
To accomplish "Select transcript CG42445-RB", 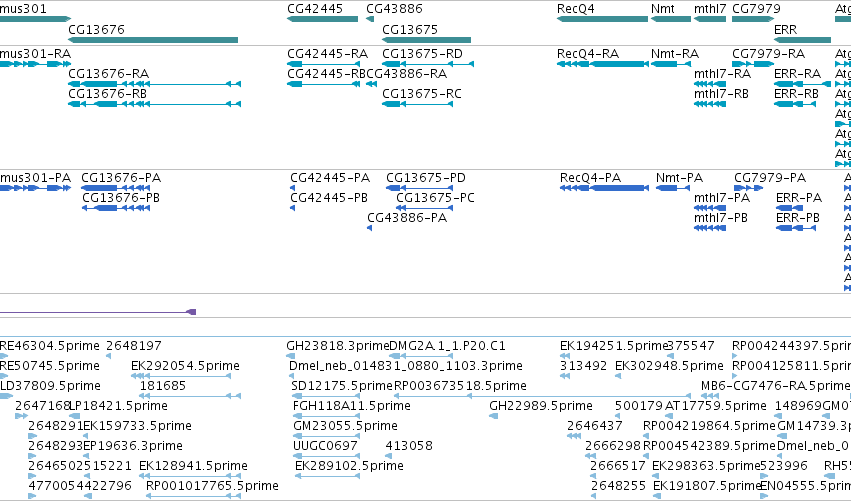I will (327, 74).
